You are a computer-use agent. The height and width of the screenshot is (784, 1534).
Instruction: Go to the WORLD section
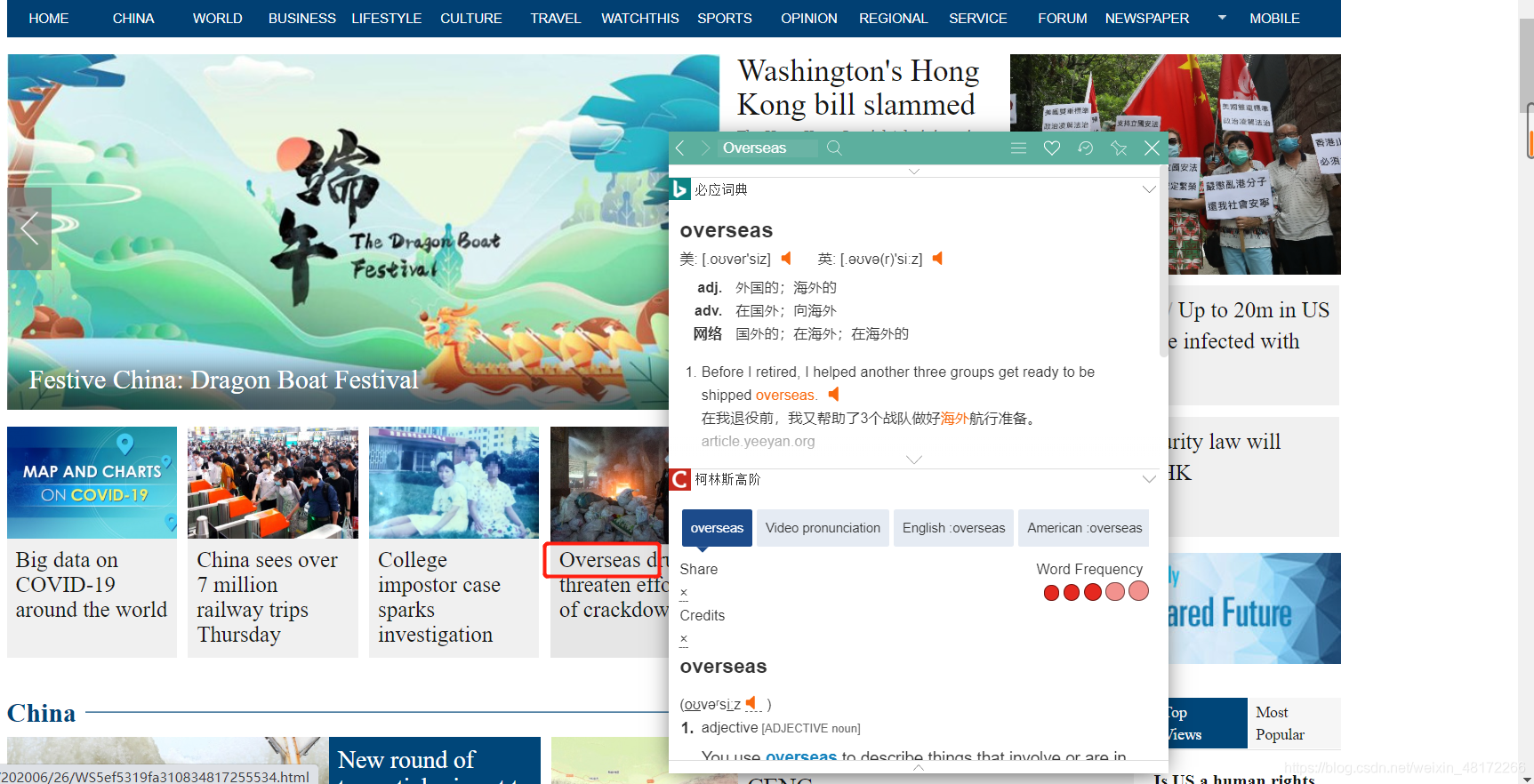click(x=218, y=18)
